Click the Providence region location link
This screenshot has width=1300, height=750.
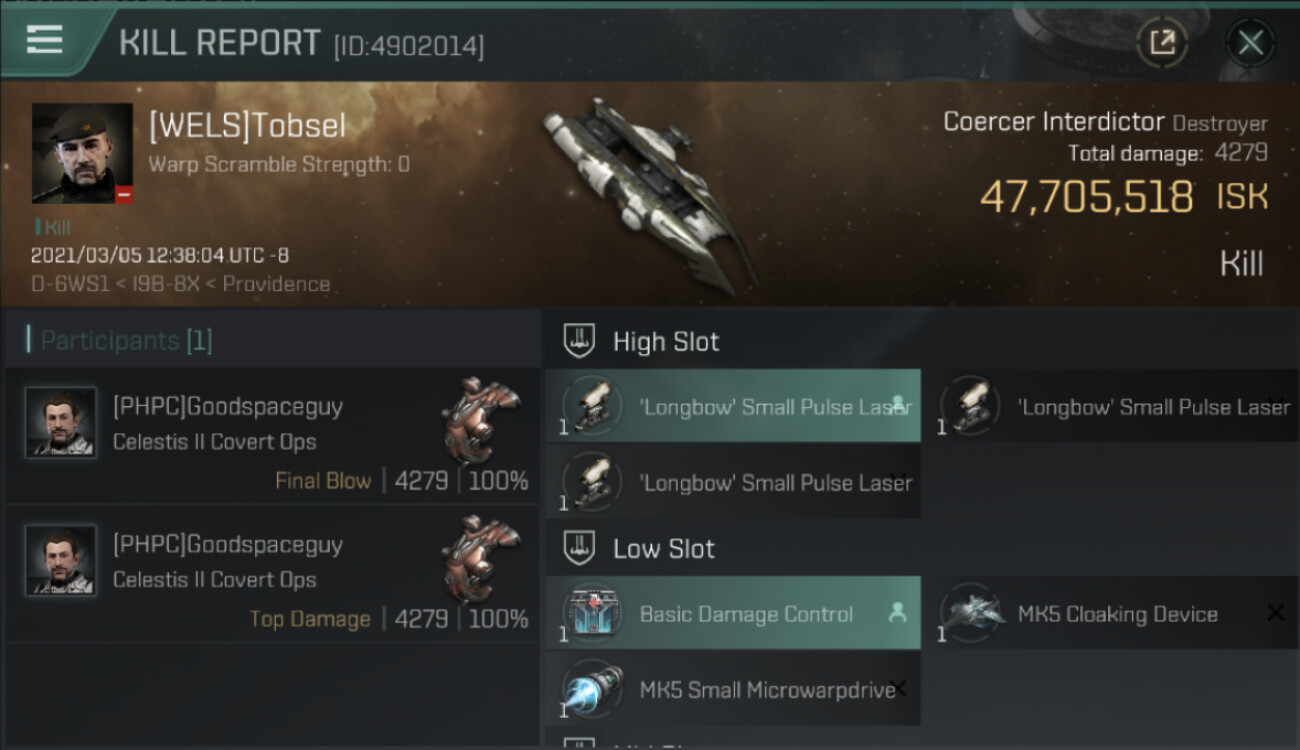pyautogui.click(x=276, y=284)
